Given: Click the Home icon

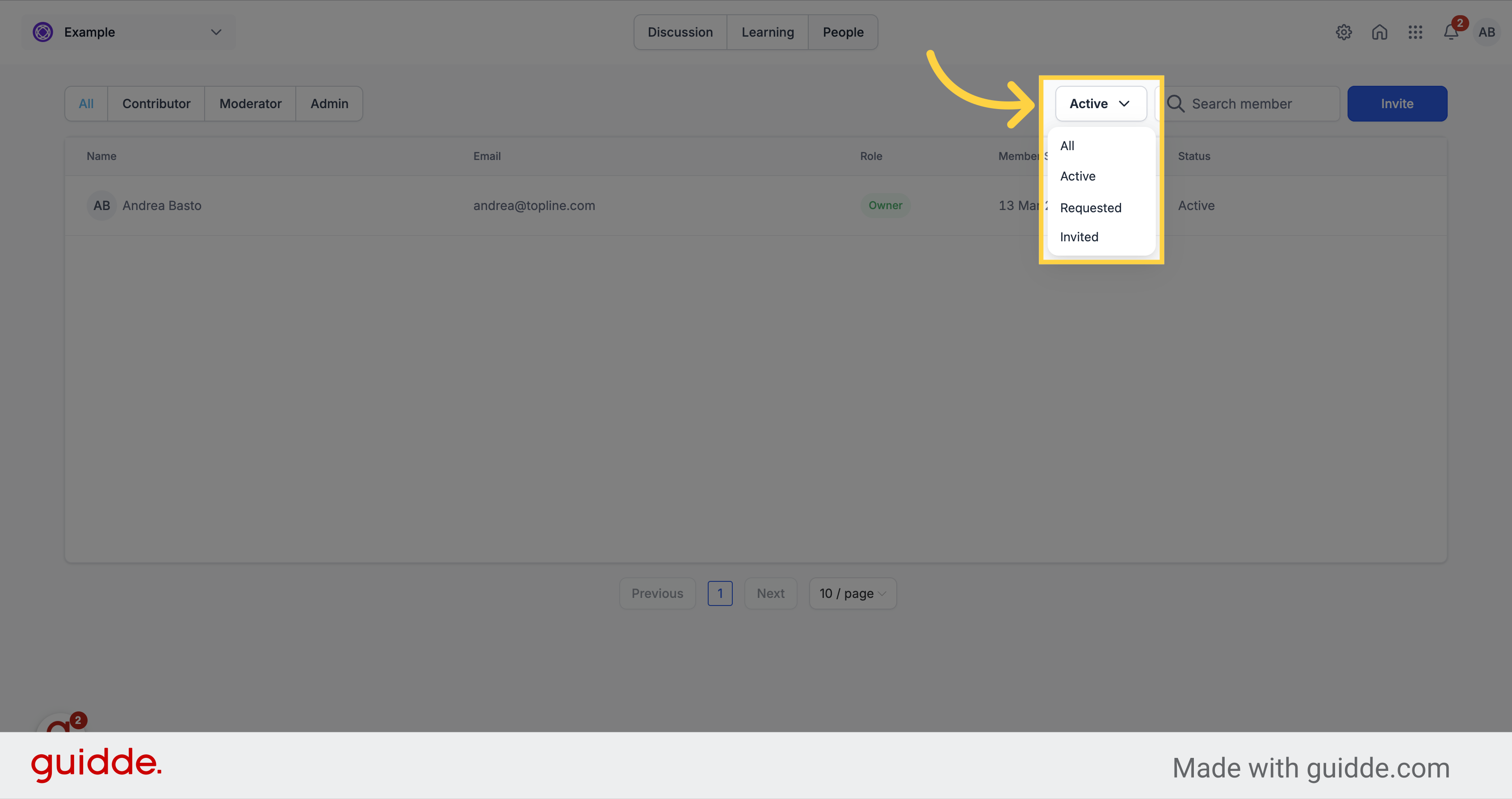Looking at the screenshot, I should [x=1379, y=32].
